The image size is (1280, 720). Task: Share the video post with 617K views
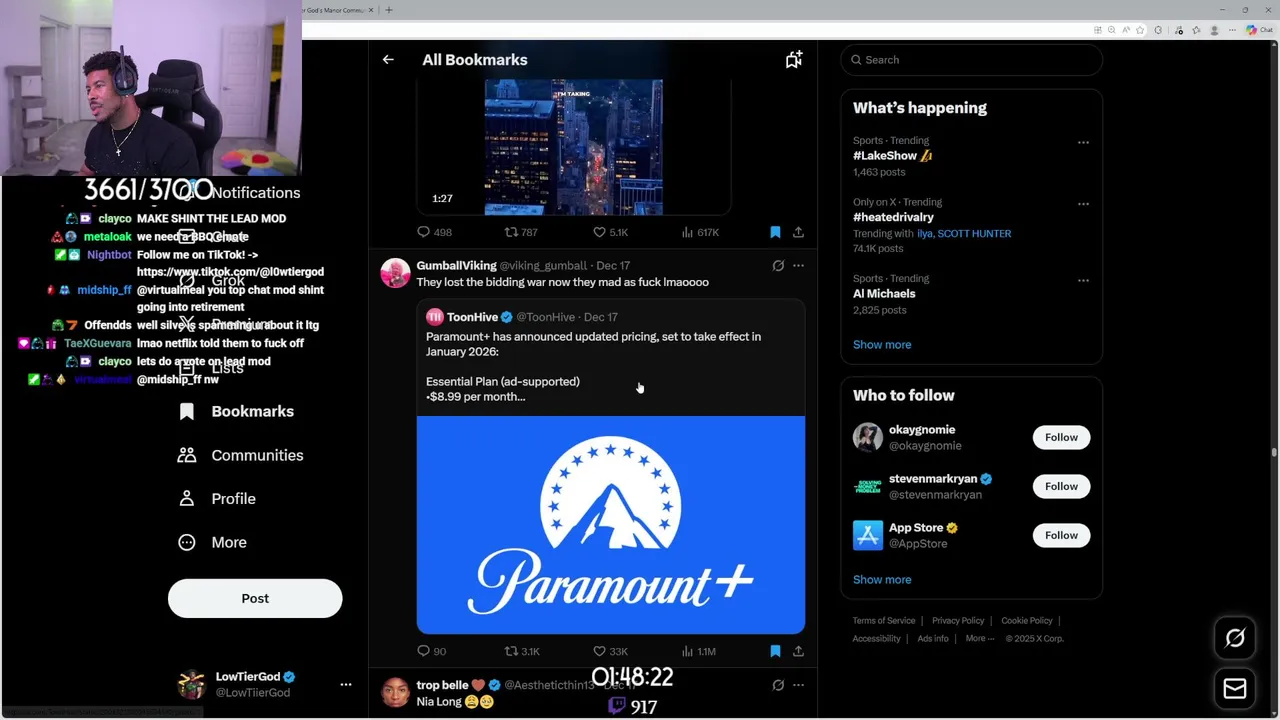(x=798, y=232)
